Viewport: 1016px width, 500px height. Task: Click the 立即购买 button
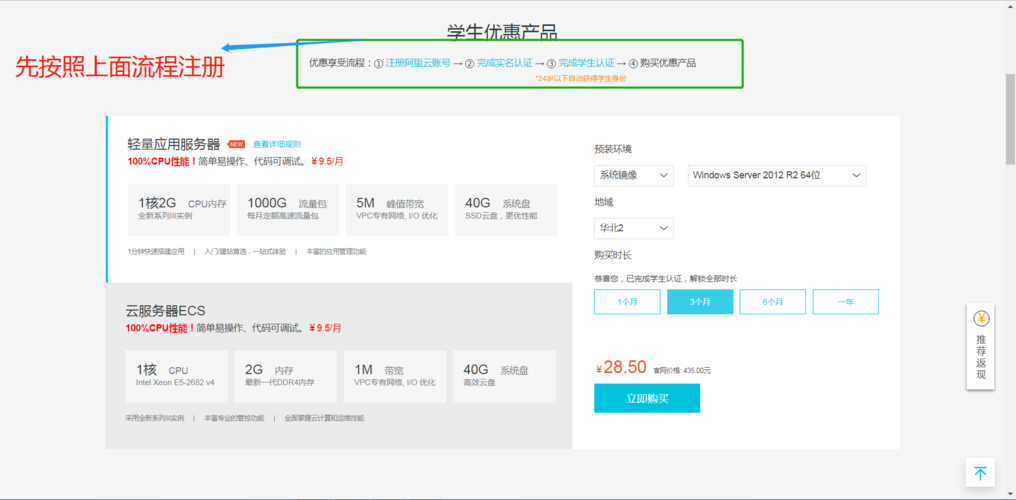tap(647, 398)
